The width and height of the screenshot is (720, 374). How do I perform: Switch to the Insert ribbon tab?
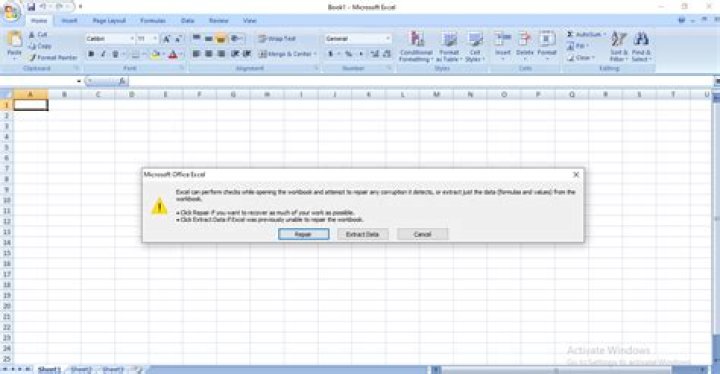[69, 21]
